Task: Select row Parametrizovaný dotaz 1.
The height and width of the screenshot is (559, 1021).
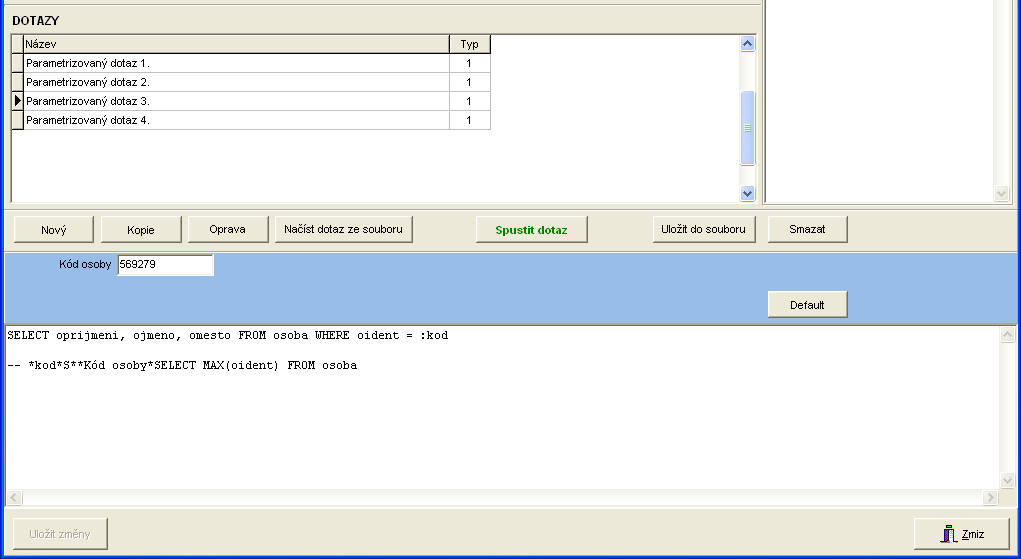Action: pyautogui.click(x=236, y=63)
